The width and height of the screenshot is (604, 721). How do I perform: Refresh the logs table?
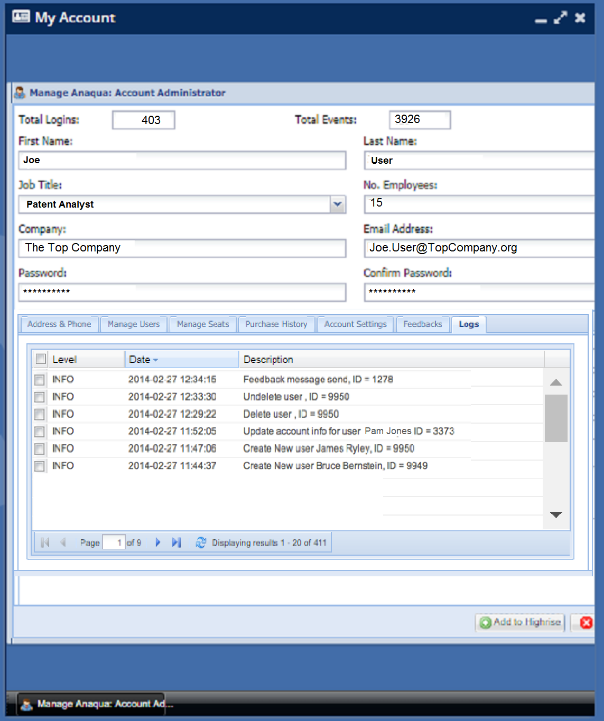(x=201, y=543)
